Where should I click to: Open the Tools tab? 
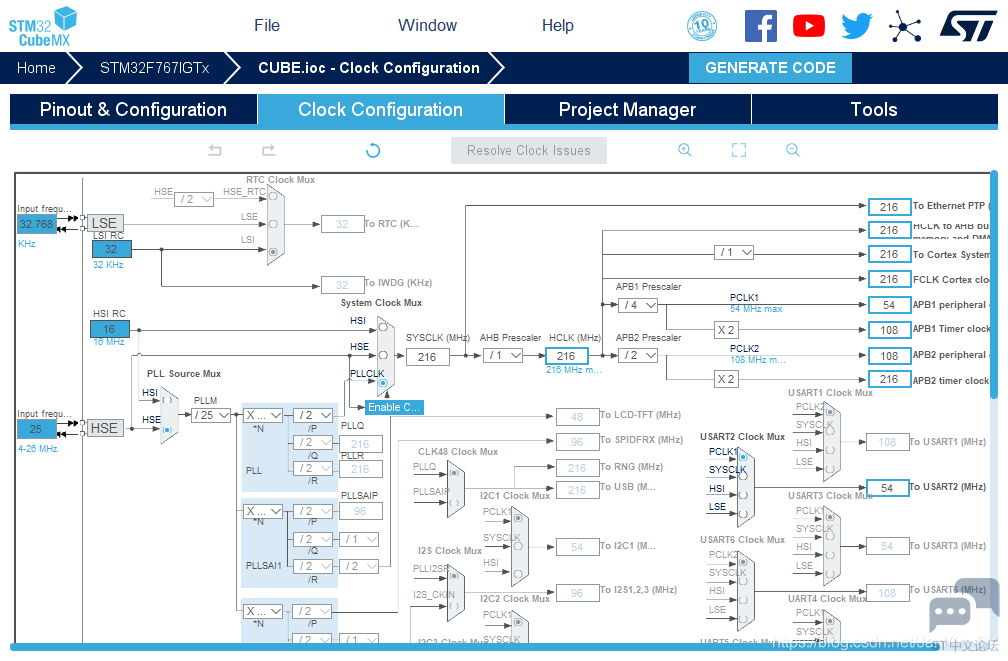[874, 109]
